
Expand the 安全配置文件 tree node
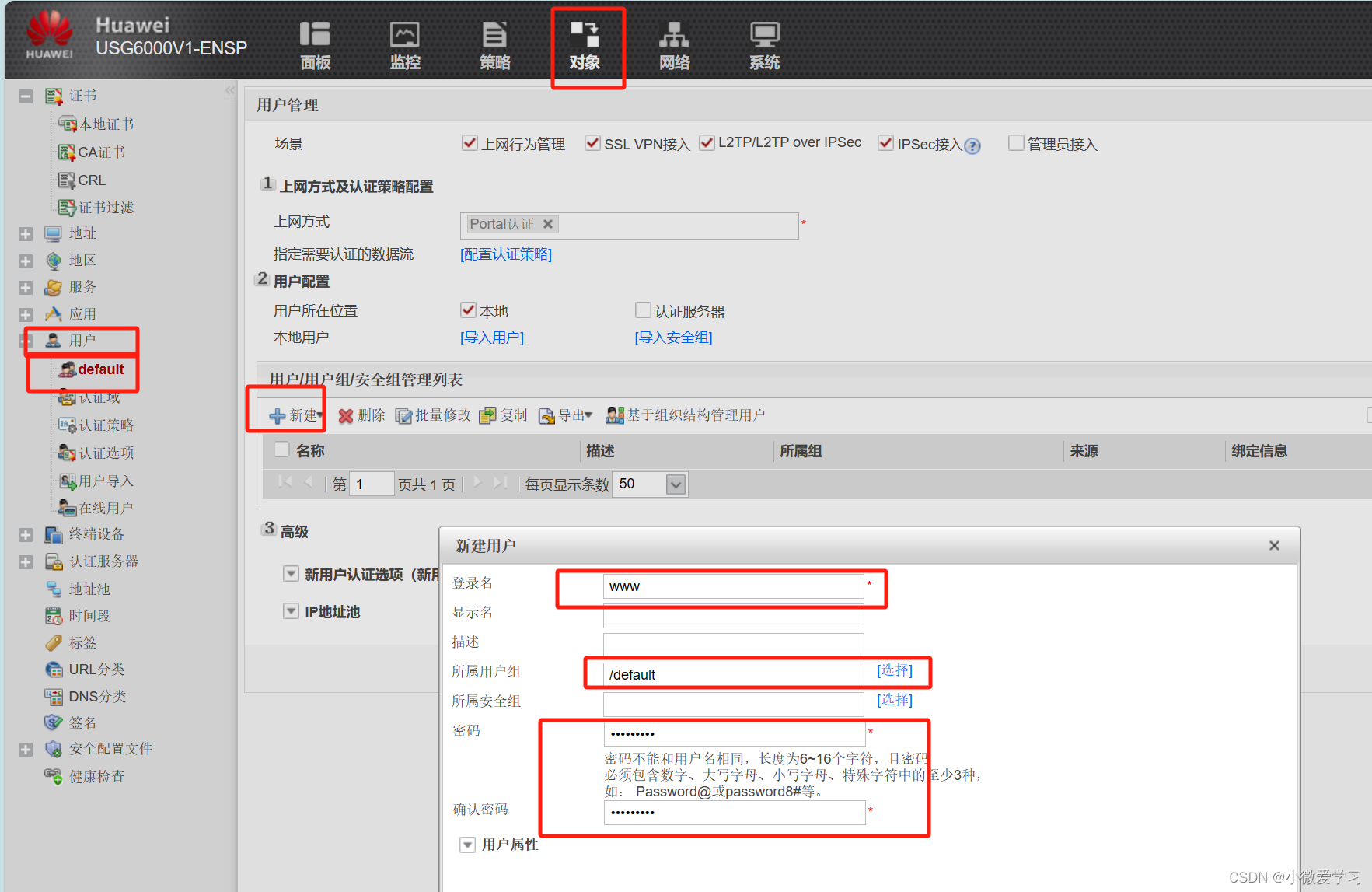click(26, 750)
